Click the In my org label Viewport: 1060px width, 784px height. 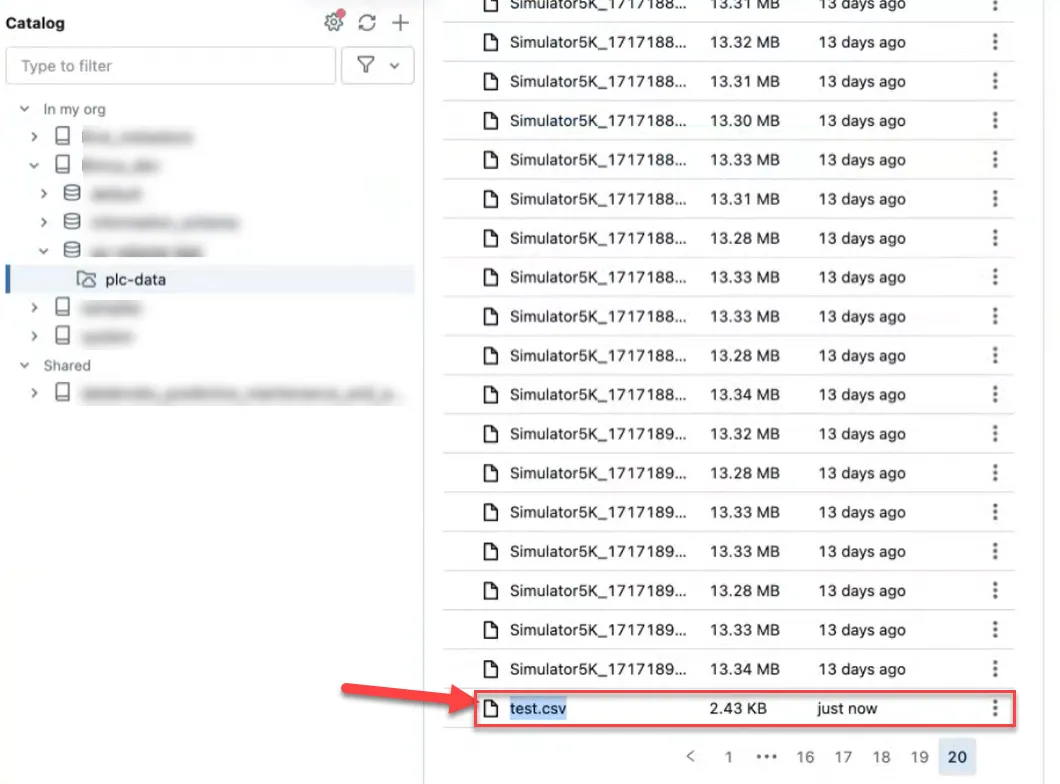(x=74, y=109)
